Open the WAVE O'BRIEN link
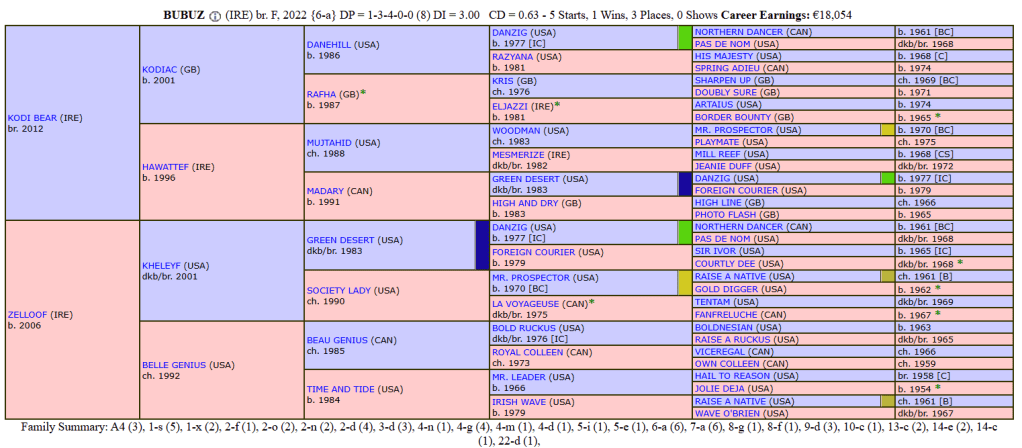Viewport: 1022px width, 448px height. click(730, 412)
